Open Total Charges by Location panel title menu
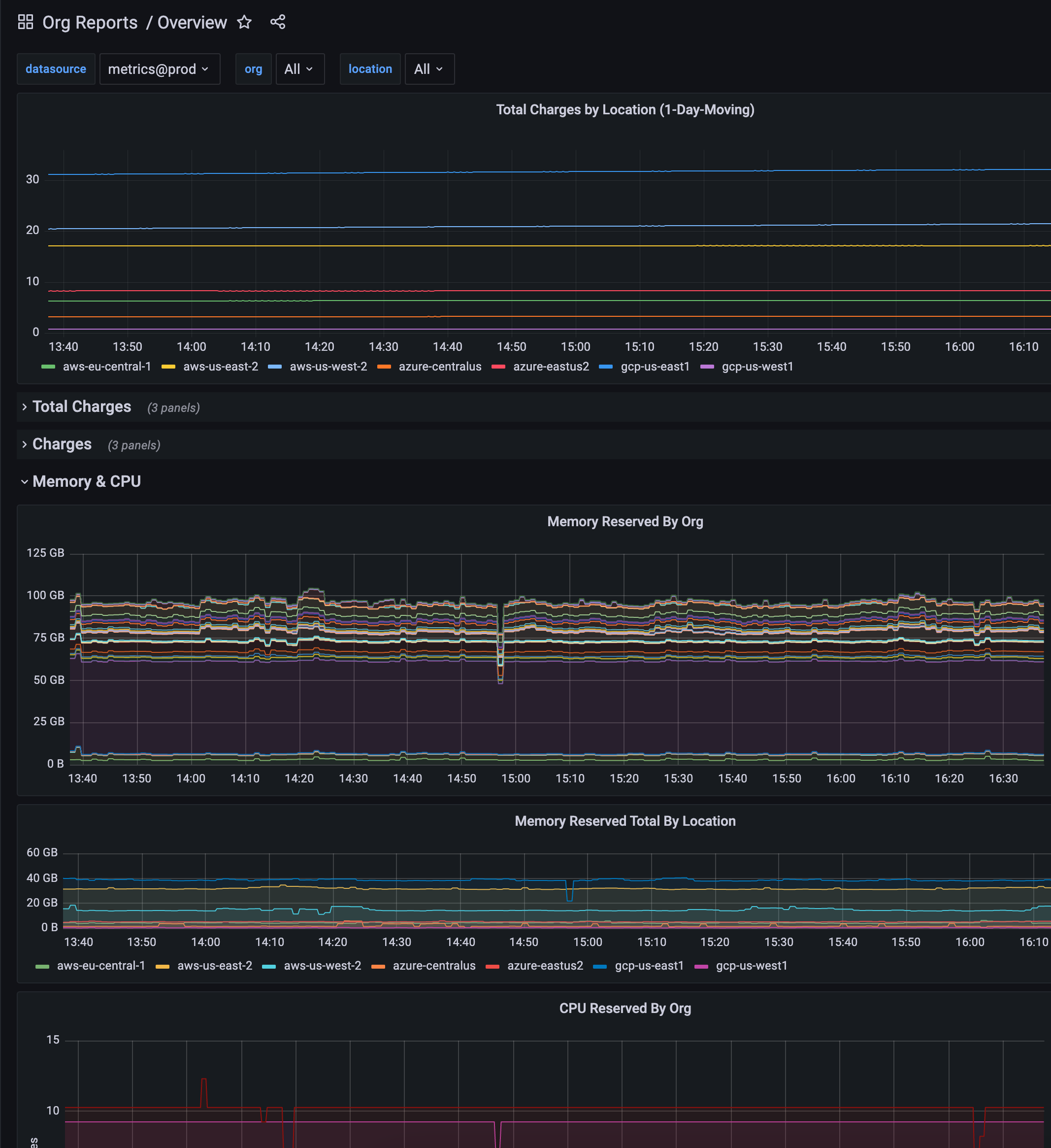The width and height of the screenshot is (1051, 1148). point(624,110)
